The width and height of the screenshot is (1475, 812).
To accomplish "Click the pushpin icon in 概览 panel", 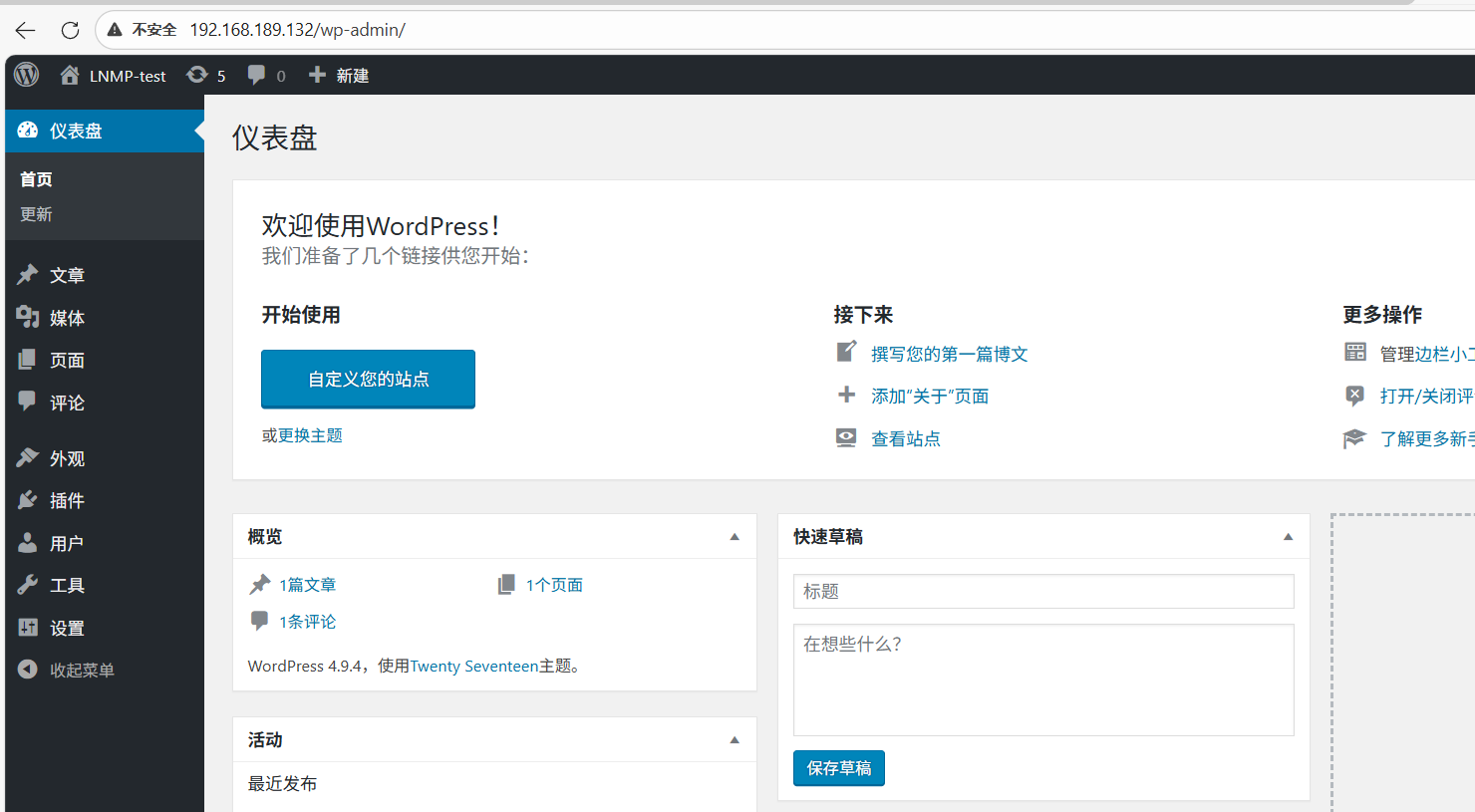I will (x=259, y=584).
